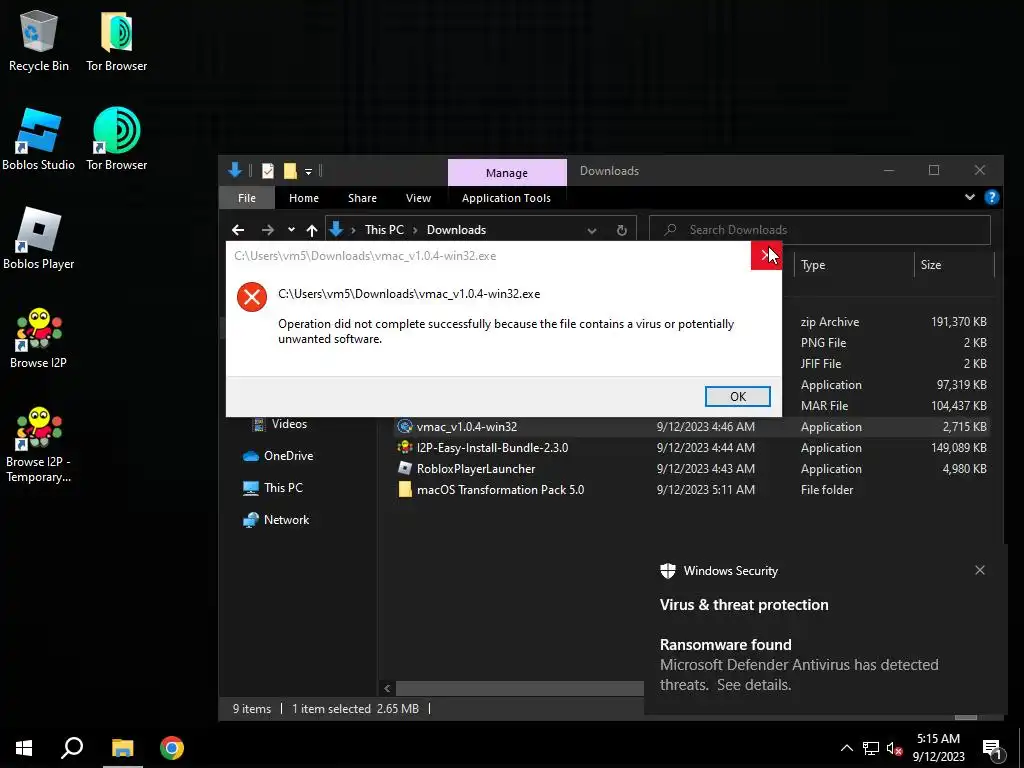The image size is (1024, 768).
Task: Click the 191,370 KB size cell
Action: [x=959, y=321]
